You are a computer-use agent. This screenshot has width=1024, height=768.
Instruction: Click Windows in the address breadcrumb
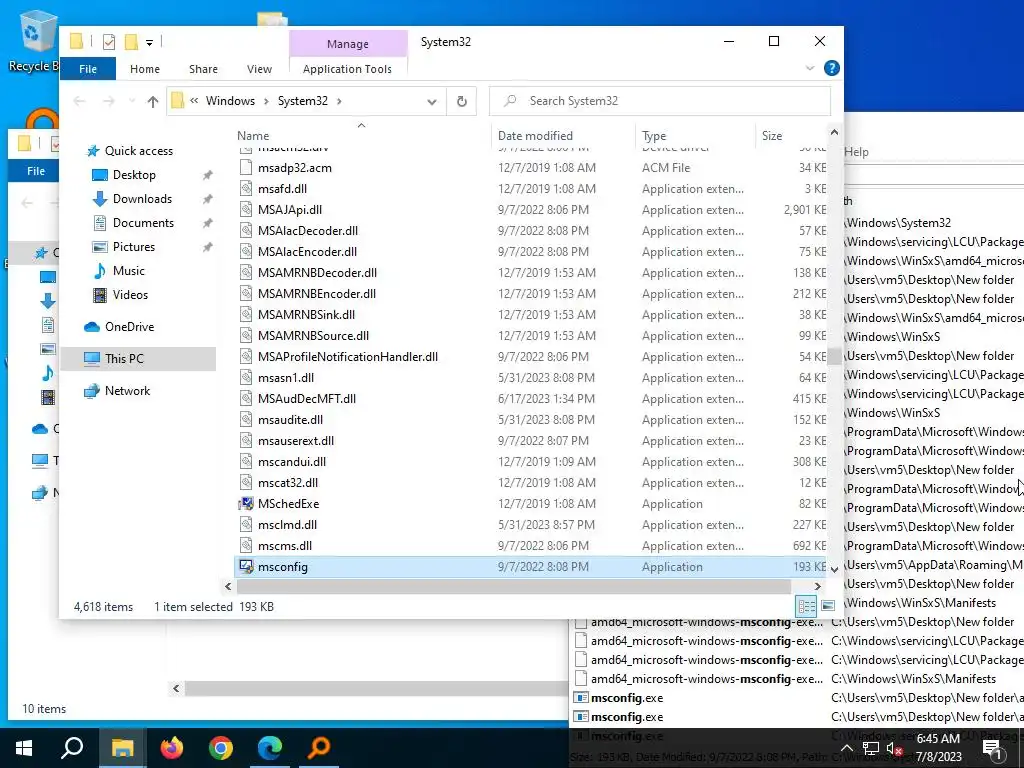click(231, 101)
